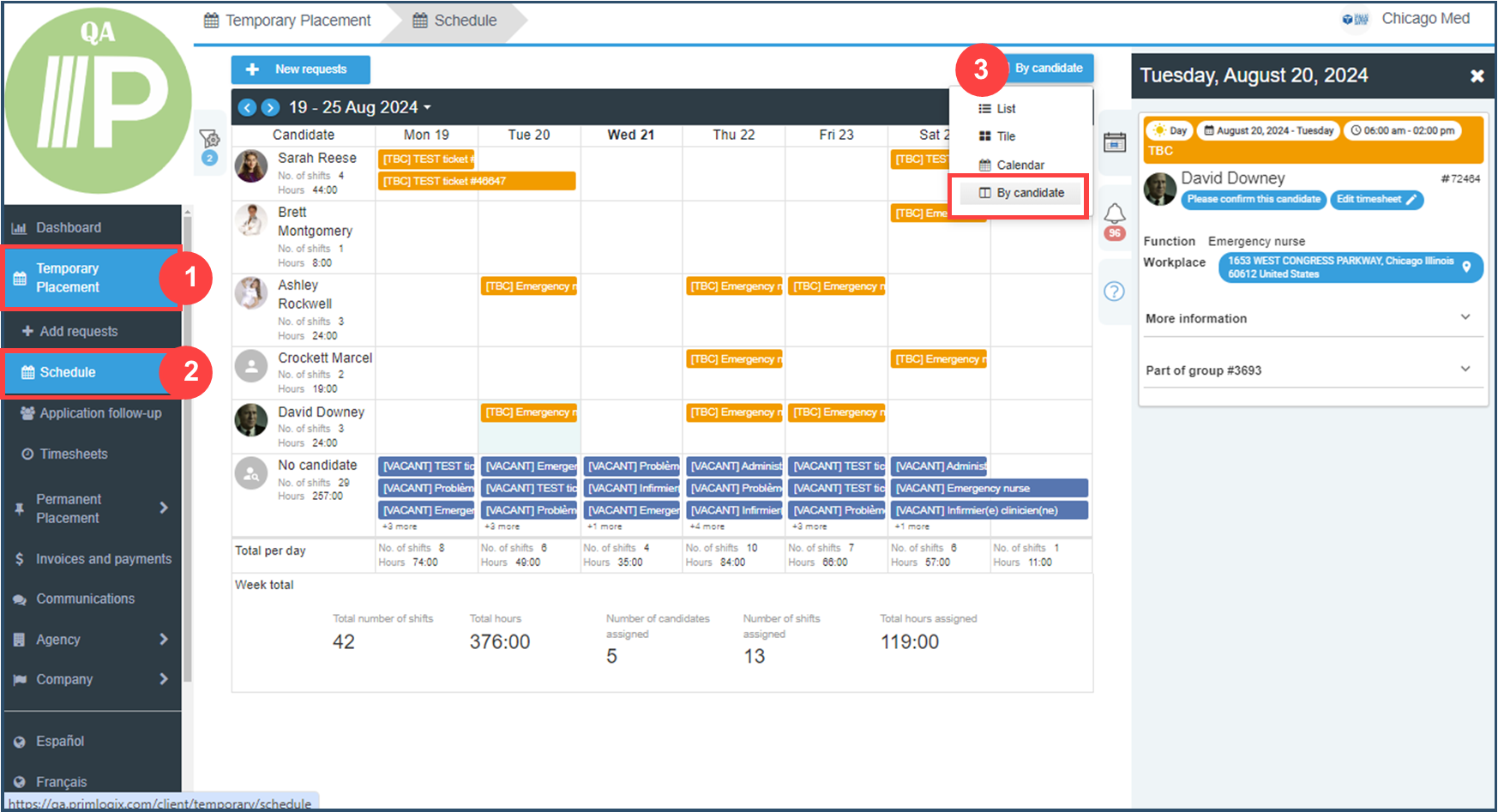Image resolution: width=1498 pixels, height=812 pixels.
Task: Click the Edit timesheet button
Action: (x=1375, y=199)
